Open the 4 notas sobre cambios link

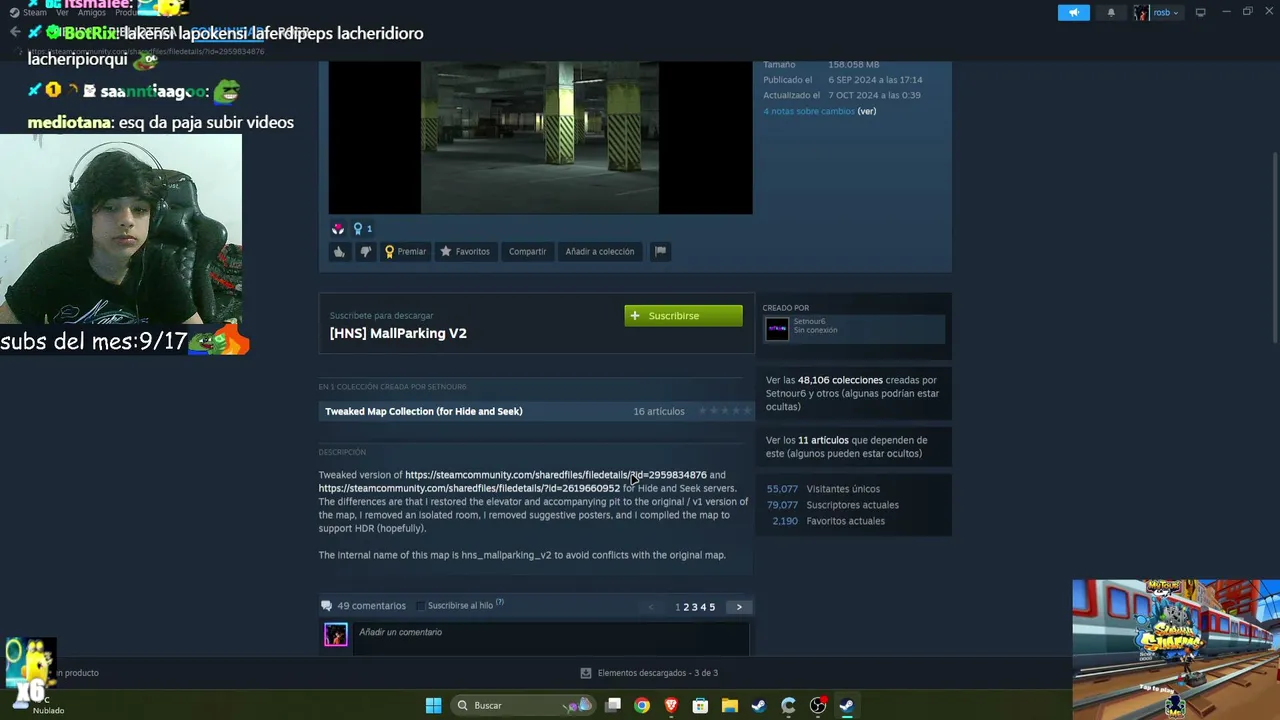tap(809, 111)
